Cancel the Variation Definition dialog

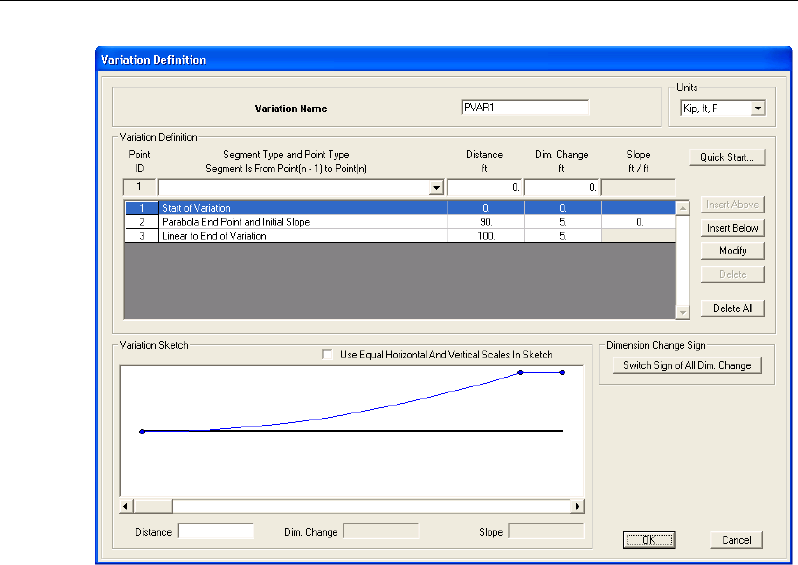(x=737, y=540)
